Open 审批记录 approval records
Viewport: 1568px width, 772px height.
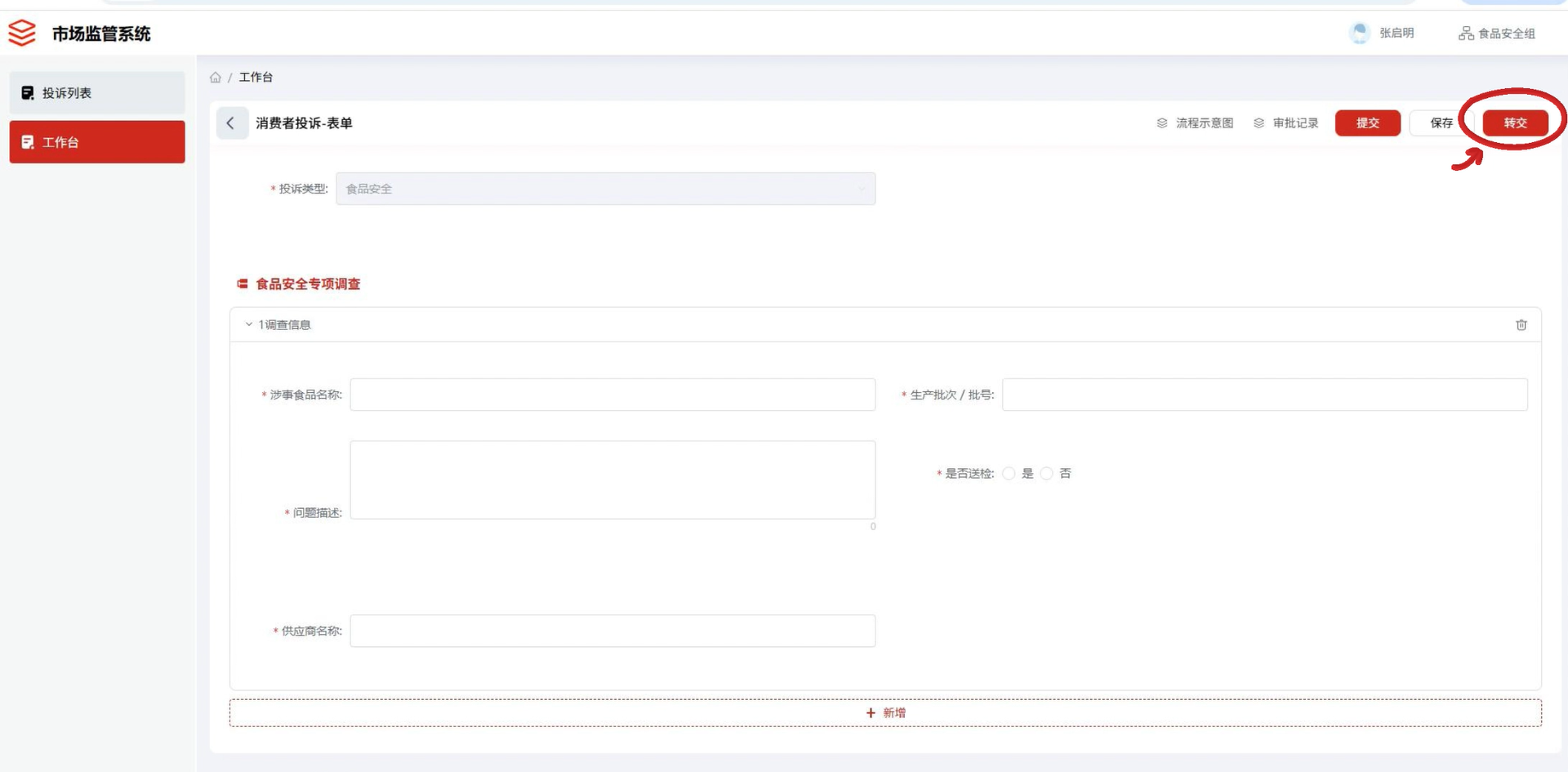tap(1286, 123)
